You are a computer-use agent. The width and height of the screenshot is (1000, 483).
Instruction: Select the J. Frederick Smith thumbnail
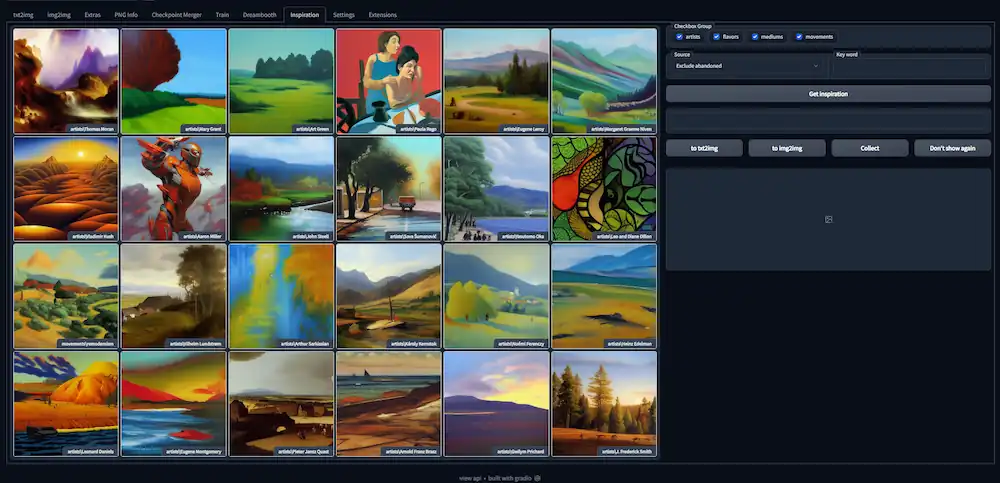tap(604, 404)
